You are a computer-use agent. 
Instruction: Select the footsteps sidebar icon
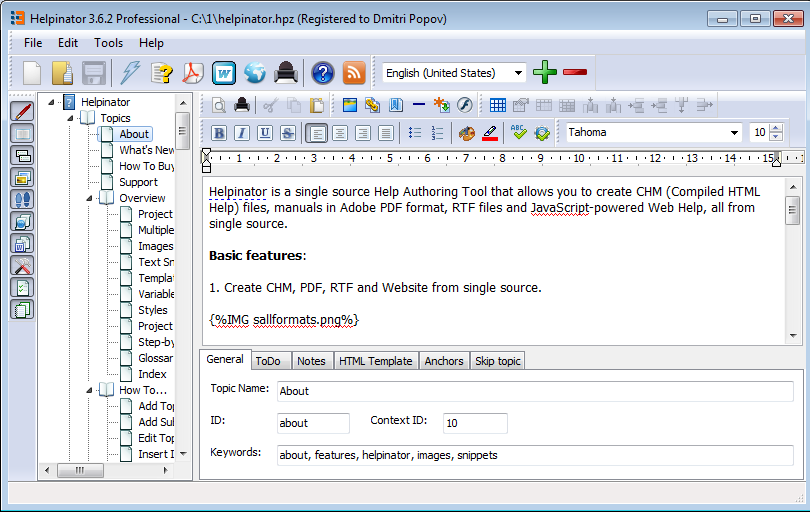coord(22,199)
